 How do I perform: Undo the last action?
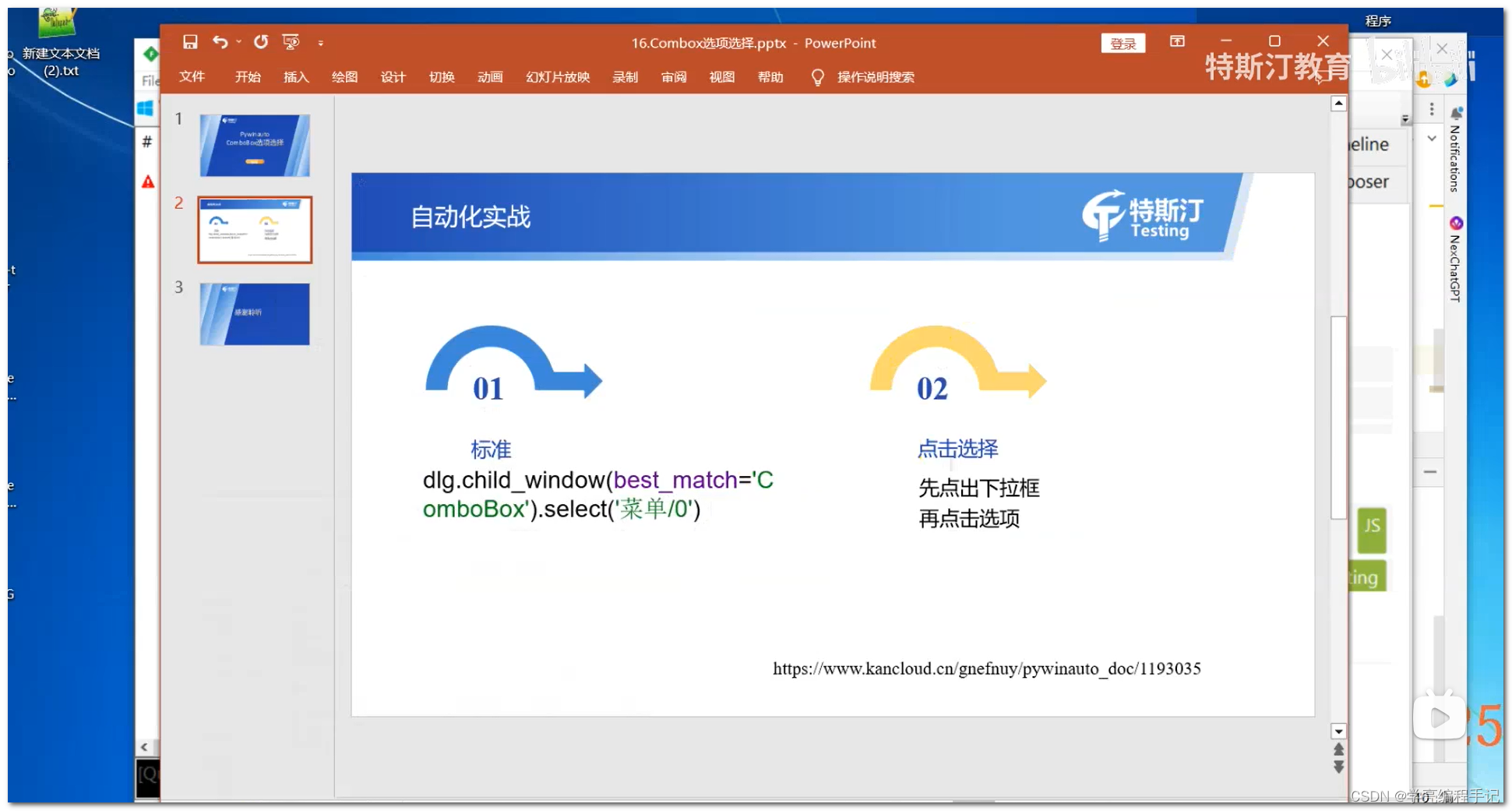coord(220,42)
